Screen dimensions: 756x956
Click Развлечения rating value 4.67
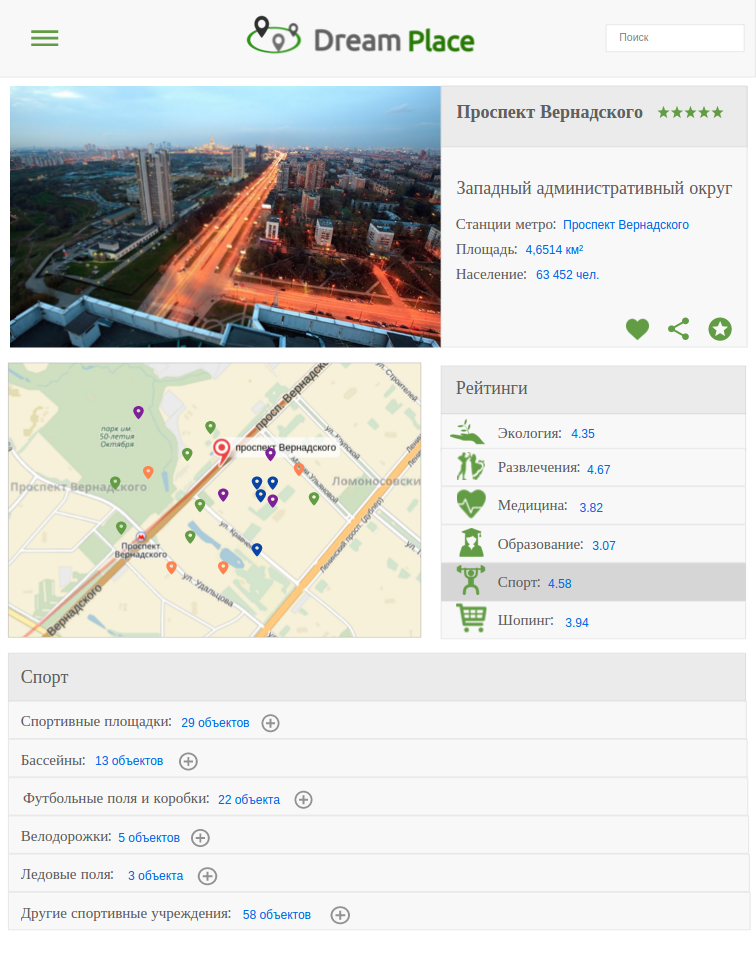coord(599,470)
